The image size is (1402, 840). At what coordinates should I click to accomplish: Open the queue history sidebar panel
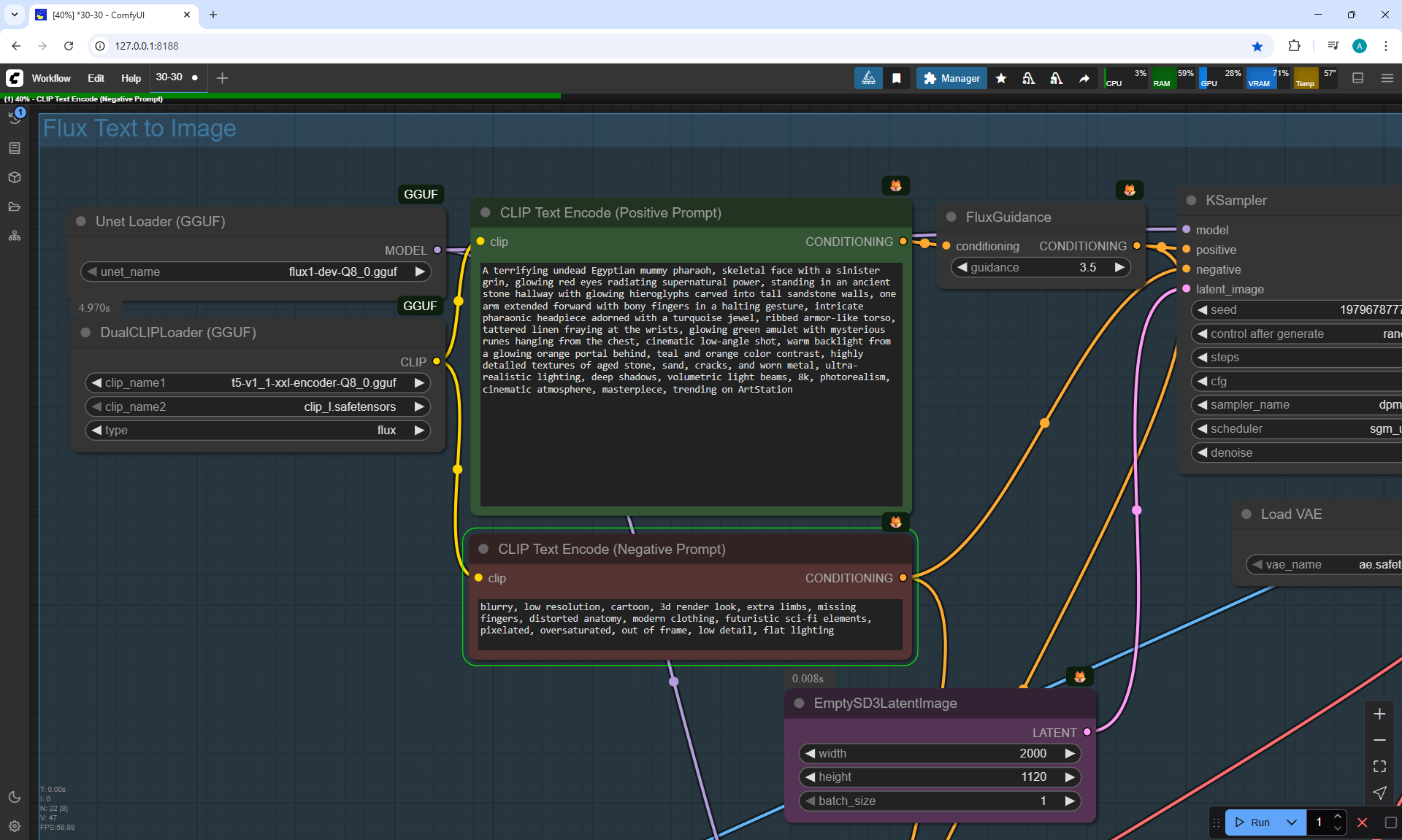tap(15, 117)
